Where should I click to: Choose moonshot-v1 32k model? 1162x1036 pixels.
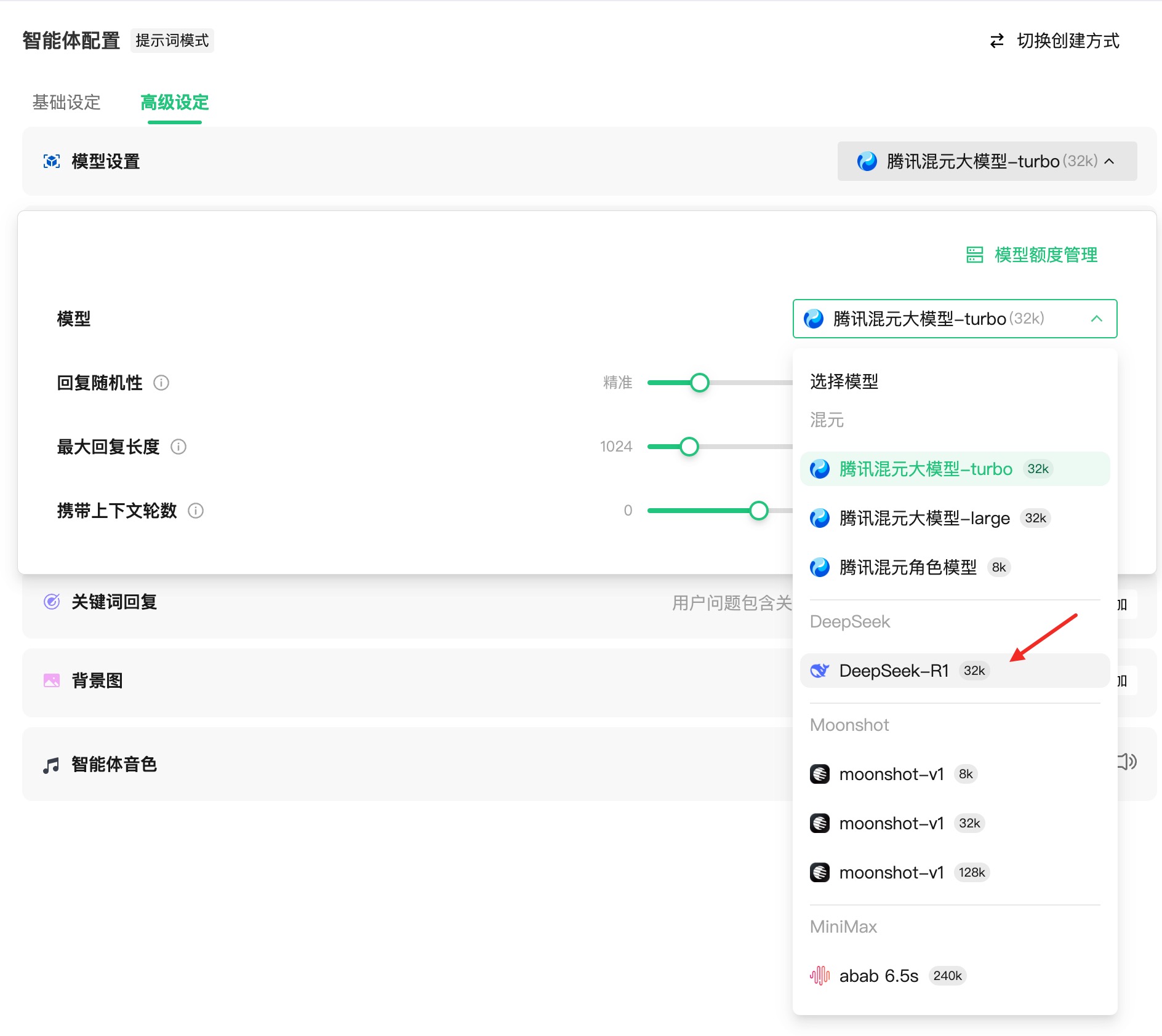[x=955, y=823]
